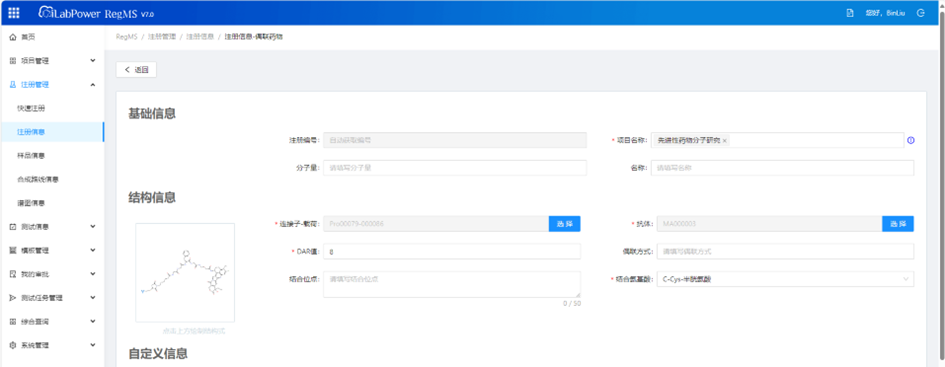945x367 pixels.
Task: Open the 结合氨基酸 C-Cys dropdown
Action: coord(785,279)
